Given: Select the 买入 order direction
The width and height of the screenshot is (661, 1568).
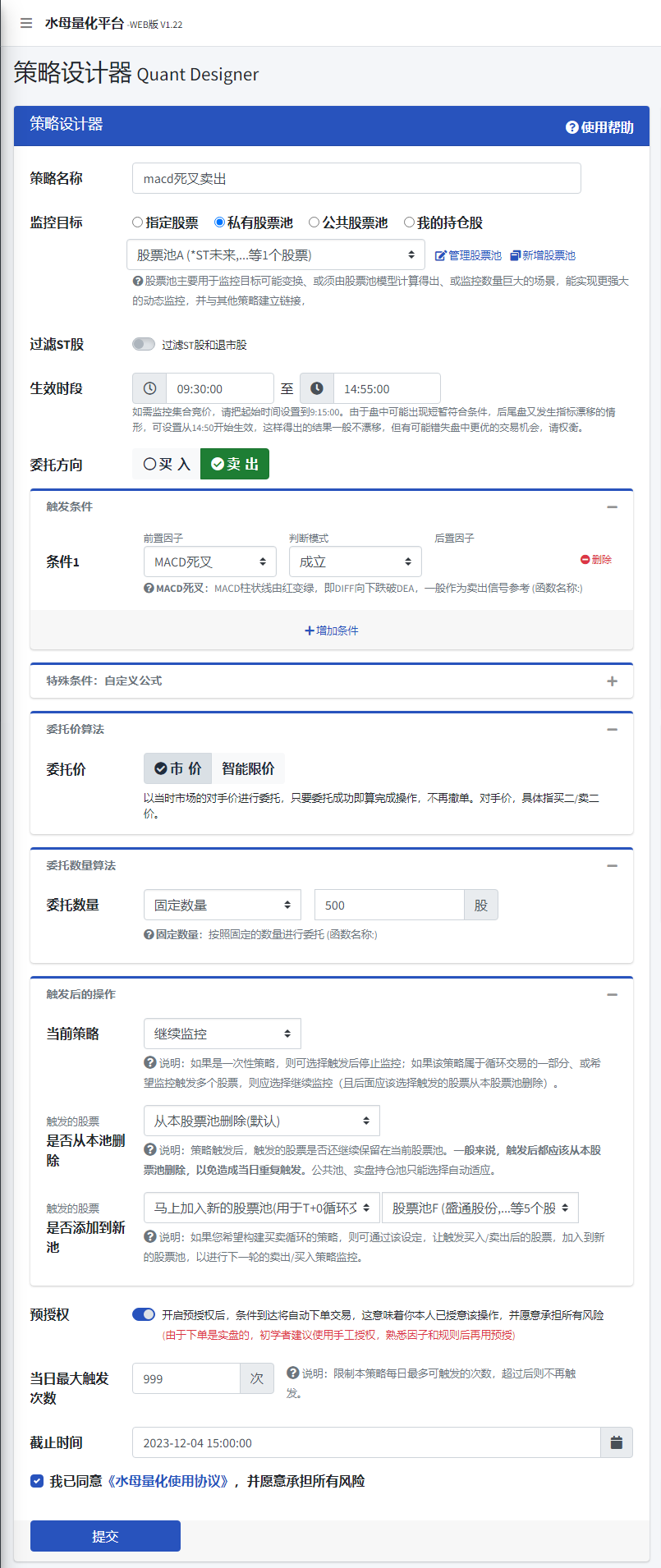Looking at the screenshot, I should coord(167,464).
